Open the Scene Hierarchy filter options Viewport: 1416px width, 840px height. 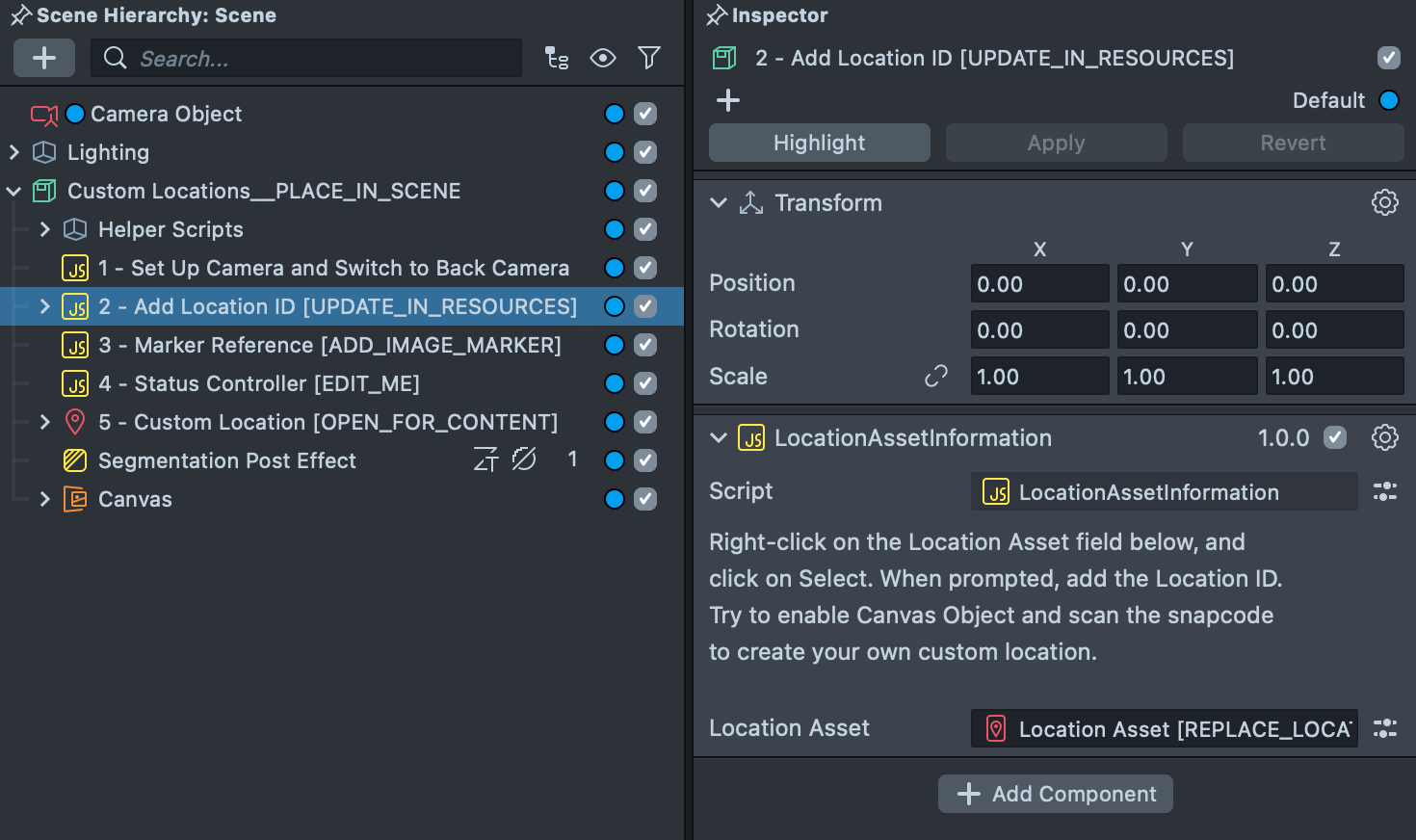tap(648, 58)
